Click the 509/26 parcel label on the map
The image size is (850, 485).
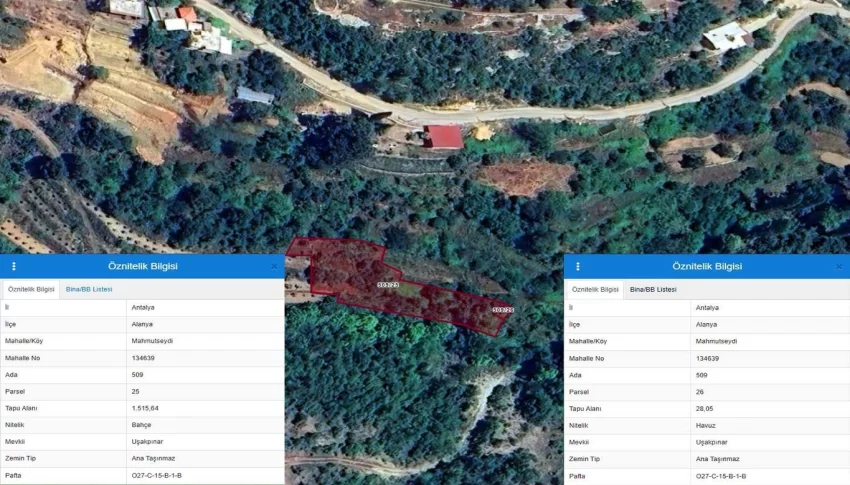(503, 310)
